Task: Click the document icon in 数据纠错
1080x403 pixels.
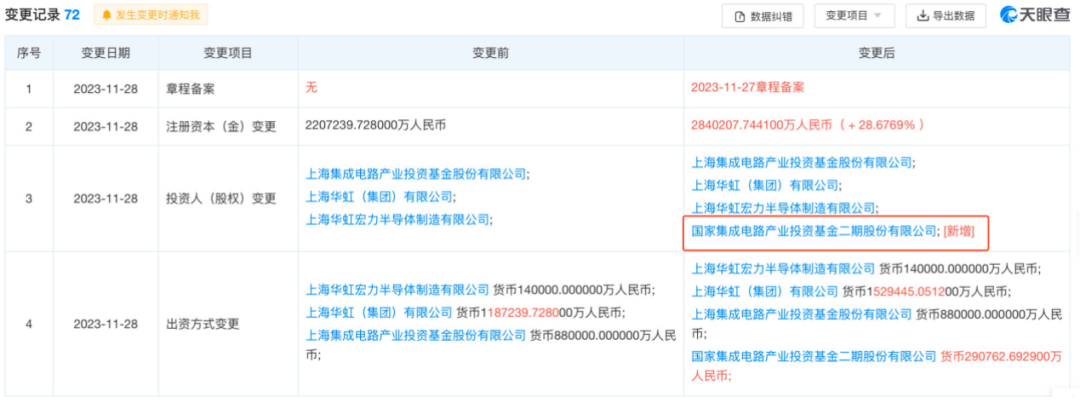Action: pos(740,16)
